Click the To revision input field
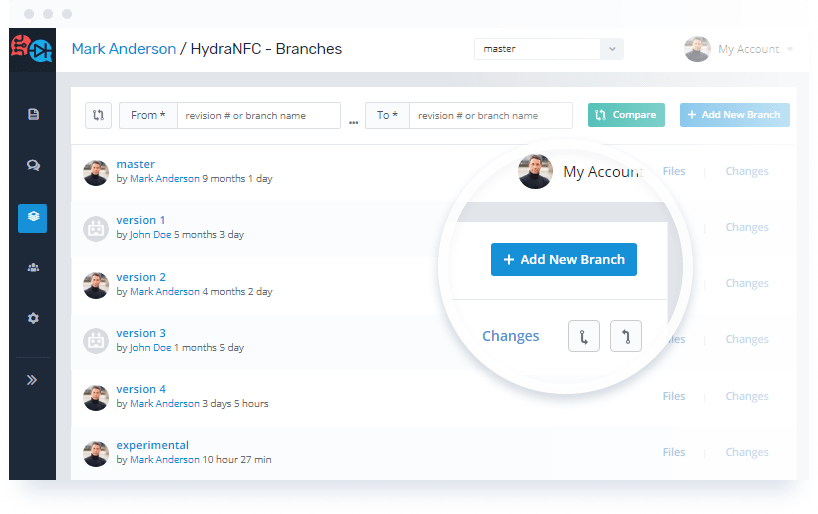Image resolution: width=818 pixels, height=514 pixels. (x=491, y=115)
